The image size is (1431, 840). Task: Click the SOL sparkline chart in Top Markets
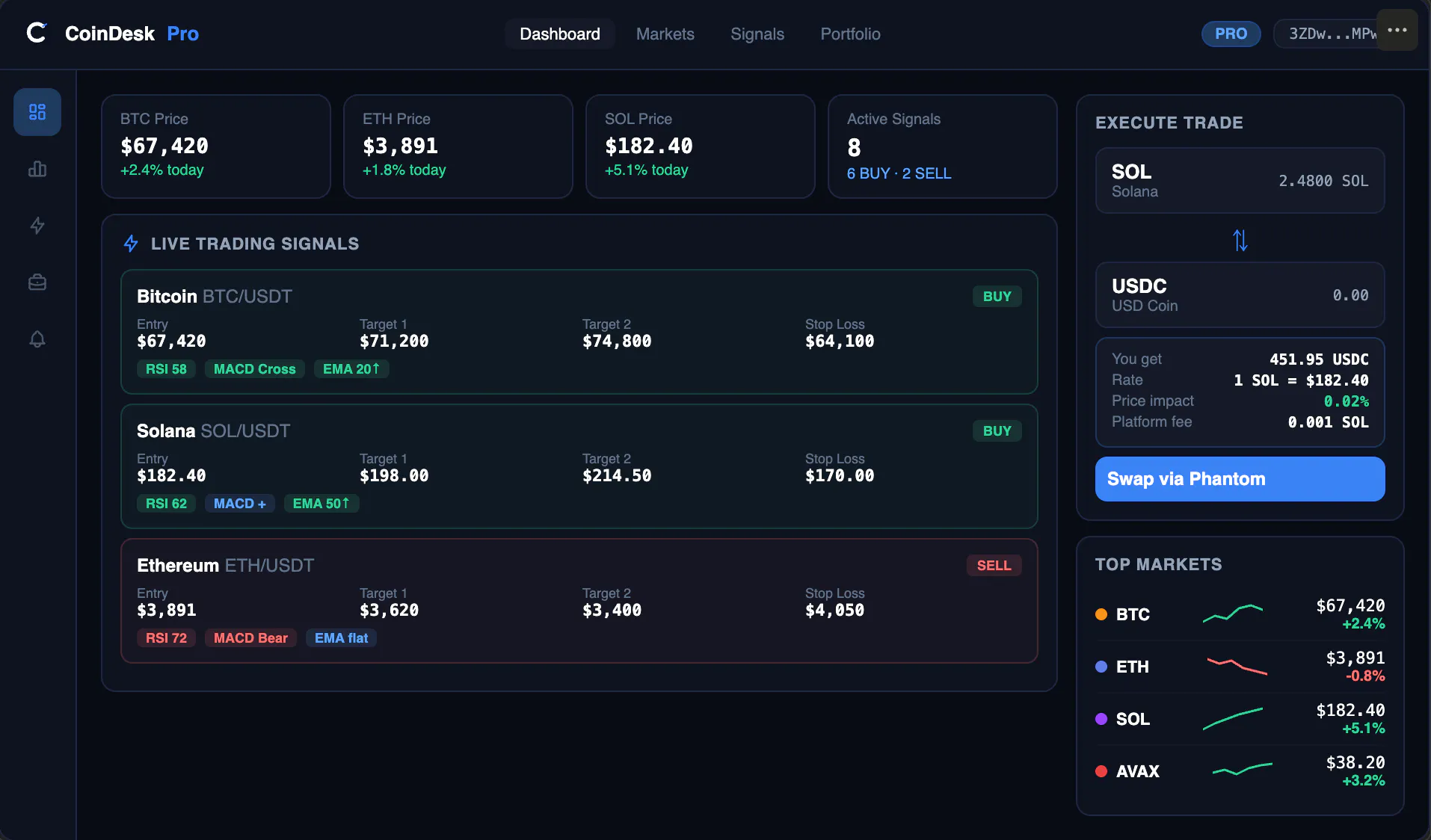[1233, 718]
